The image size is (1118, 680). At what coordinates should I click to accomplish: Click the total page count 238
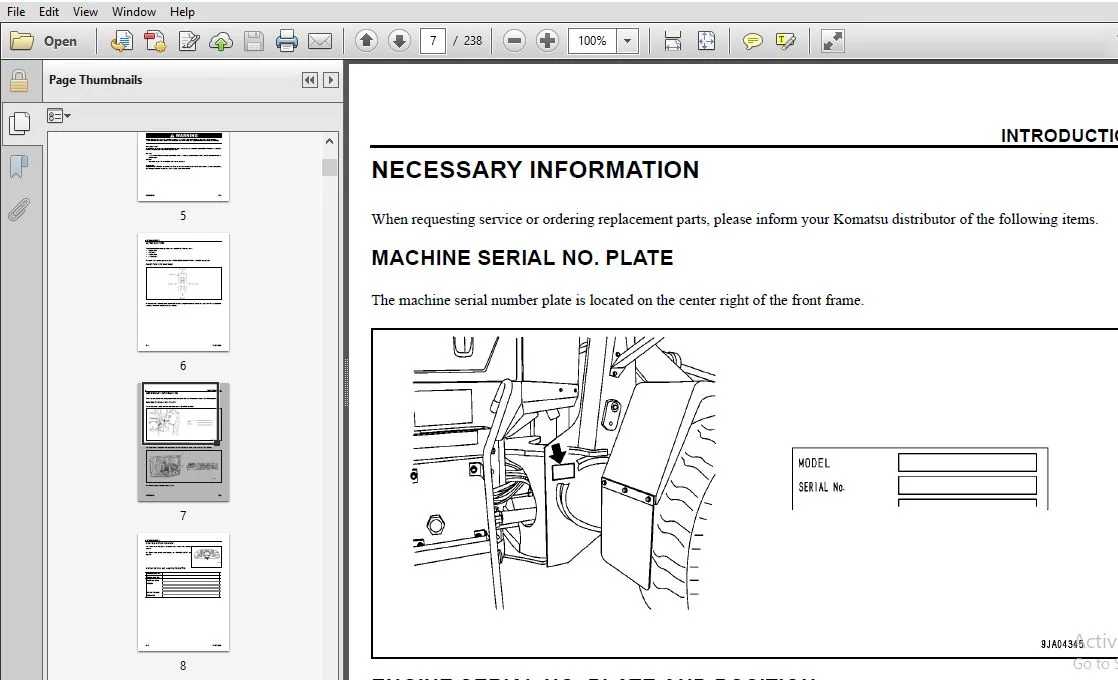click(x=473, y=41)
